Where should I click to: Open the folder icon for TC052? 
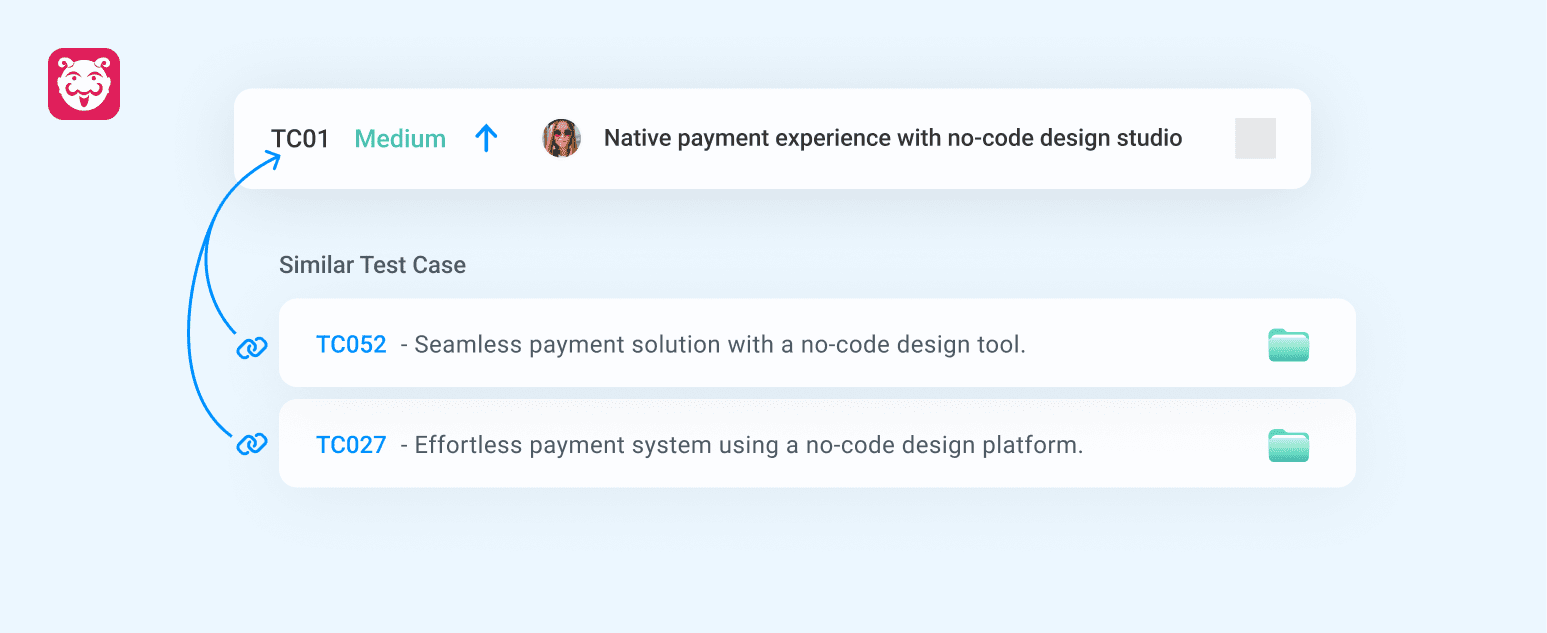tap(1289, 344)
